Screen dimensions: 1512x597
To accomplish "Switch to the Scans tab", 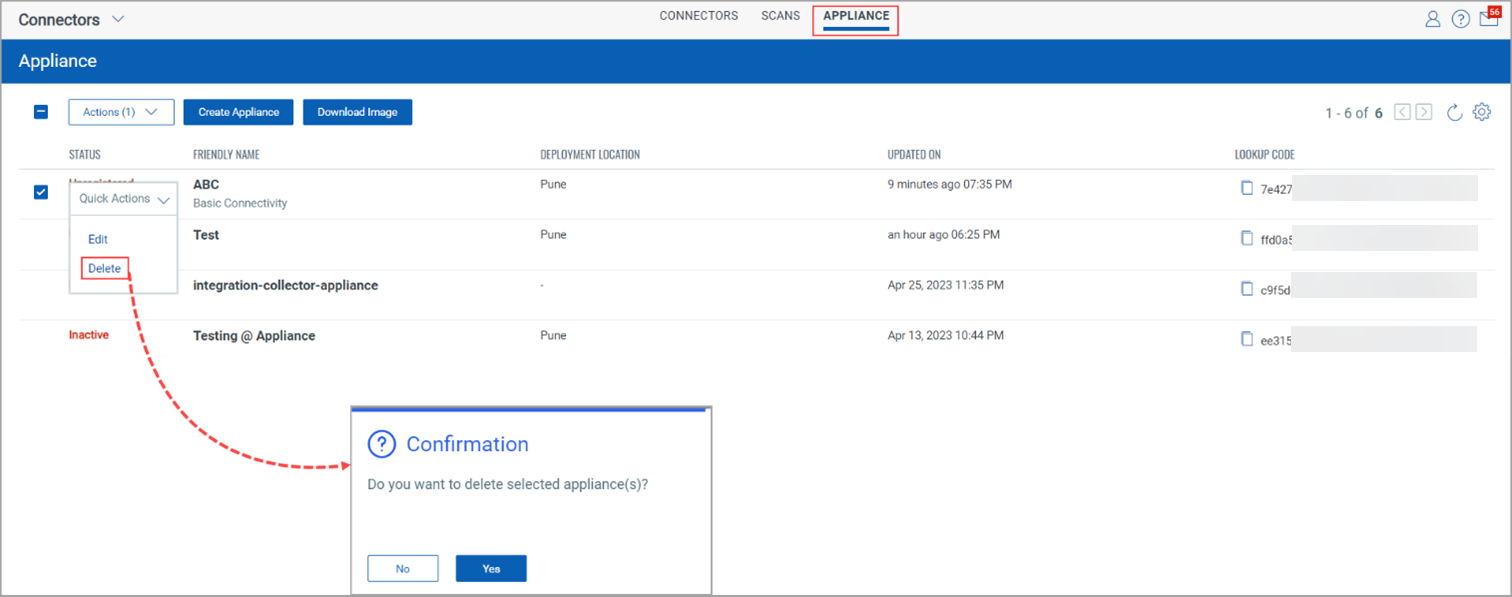I will pyautogui.click(x=780, y=16).
